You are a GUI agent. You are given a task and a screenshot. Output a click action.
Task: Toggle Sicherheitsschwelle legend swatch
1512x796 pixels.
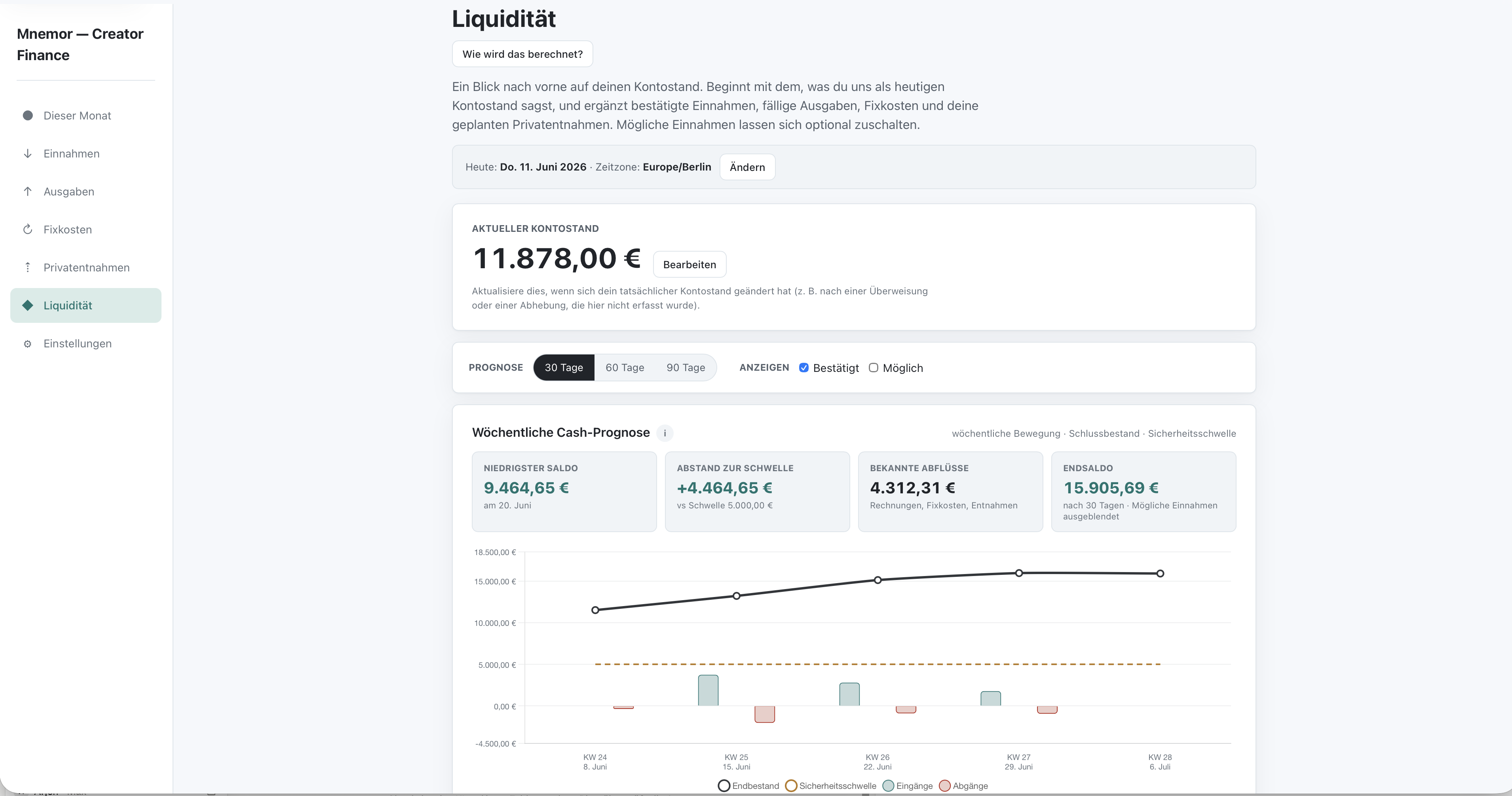[791, 785]
